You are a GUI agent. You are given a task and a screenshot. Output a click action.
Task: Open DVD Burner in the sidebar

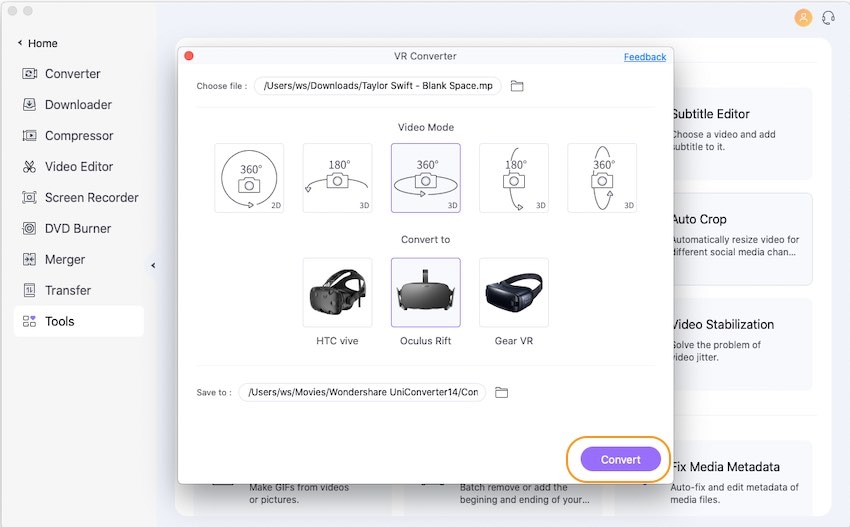(79, 228)
